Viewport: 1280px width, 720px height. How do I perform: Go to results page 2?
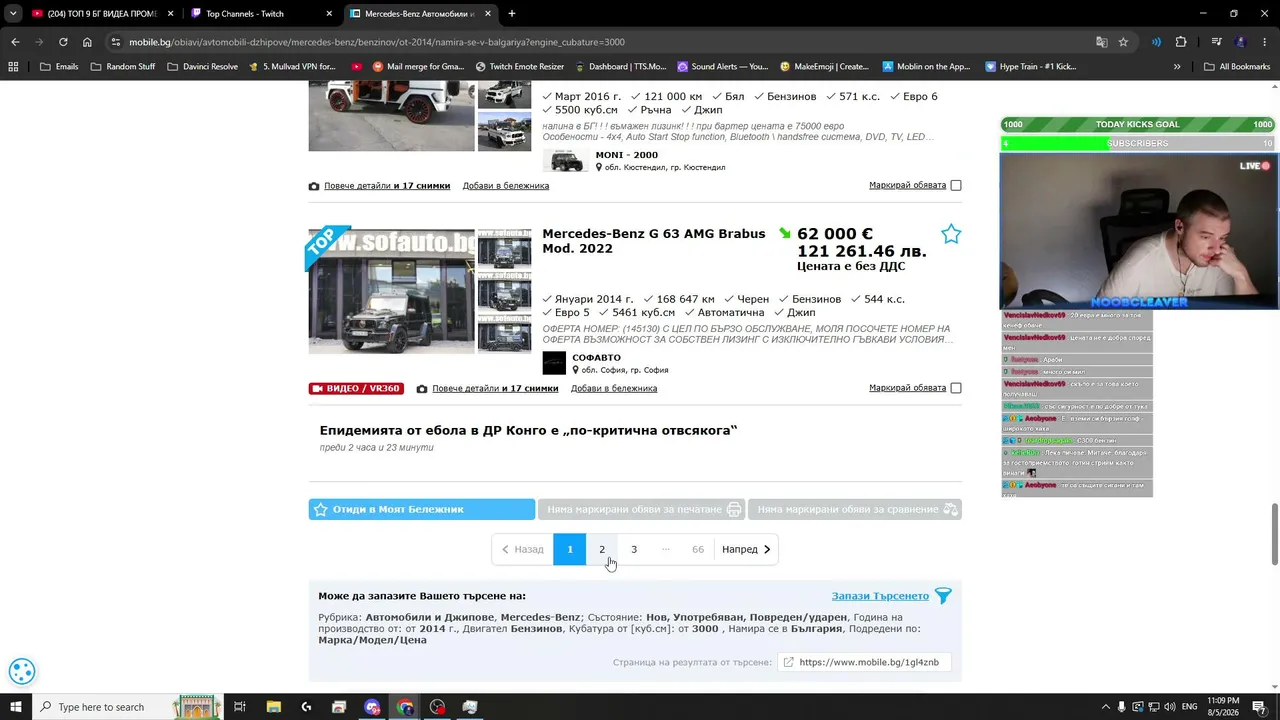point(602,549)
